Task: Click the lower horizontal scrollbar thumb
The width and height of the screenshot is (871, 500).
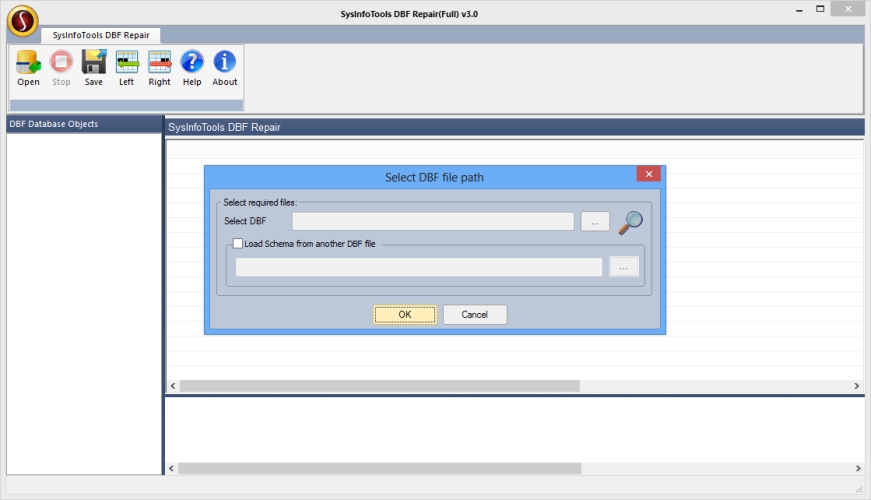Action: (379, 468)
